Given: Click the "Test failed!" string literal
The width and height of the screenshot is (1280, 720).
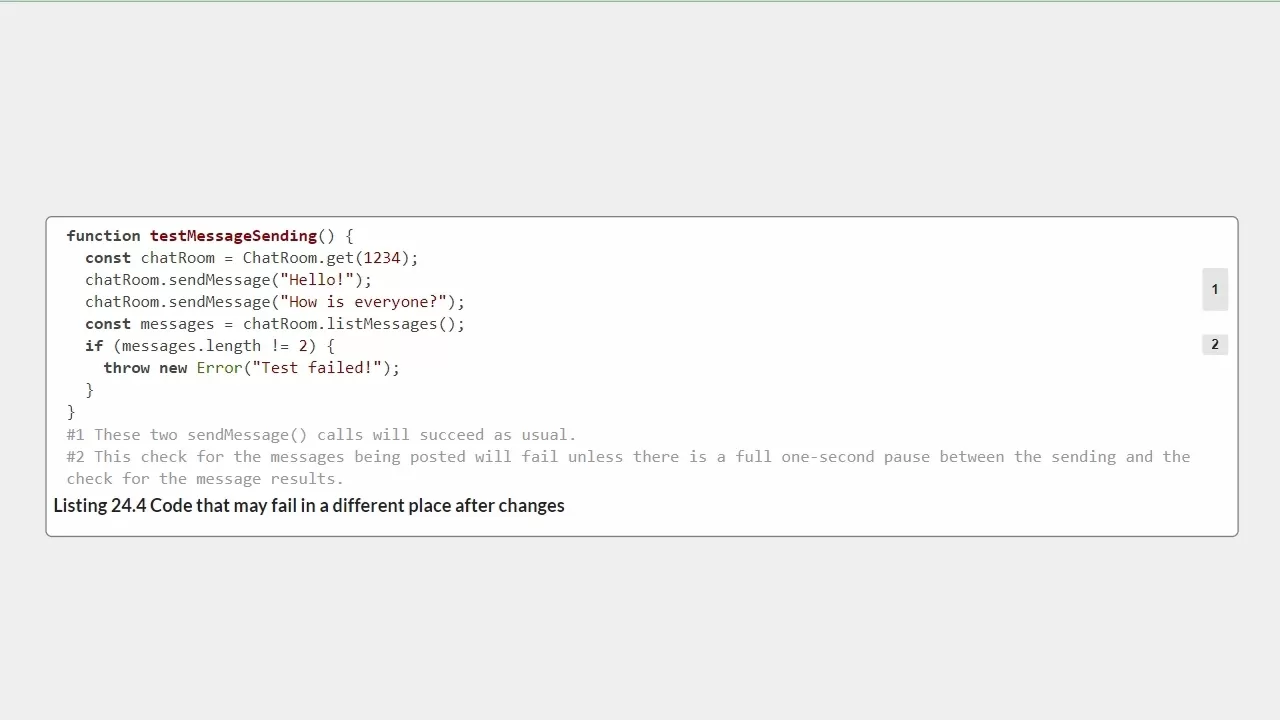Looking at the screenshot, I should [x=317, y=368].
